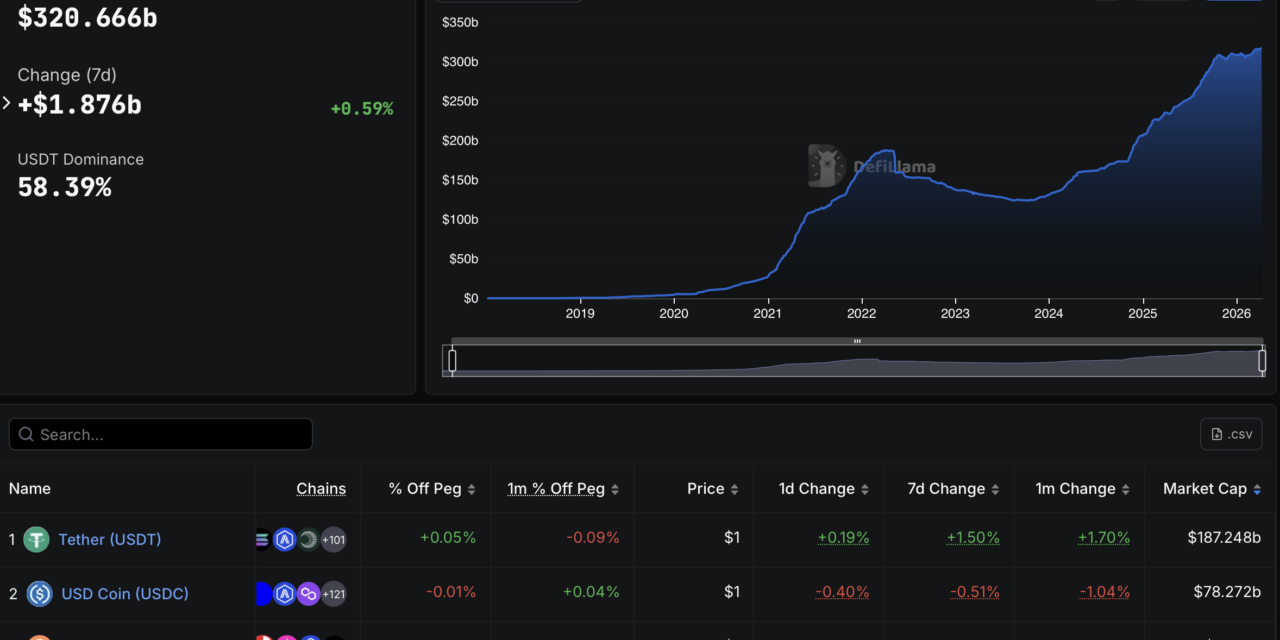Select the Solana chain icon in Tether's row
The width and height of the screenshot is (1280, 640).
click(261, 539)
